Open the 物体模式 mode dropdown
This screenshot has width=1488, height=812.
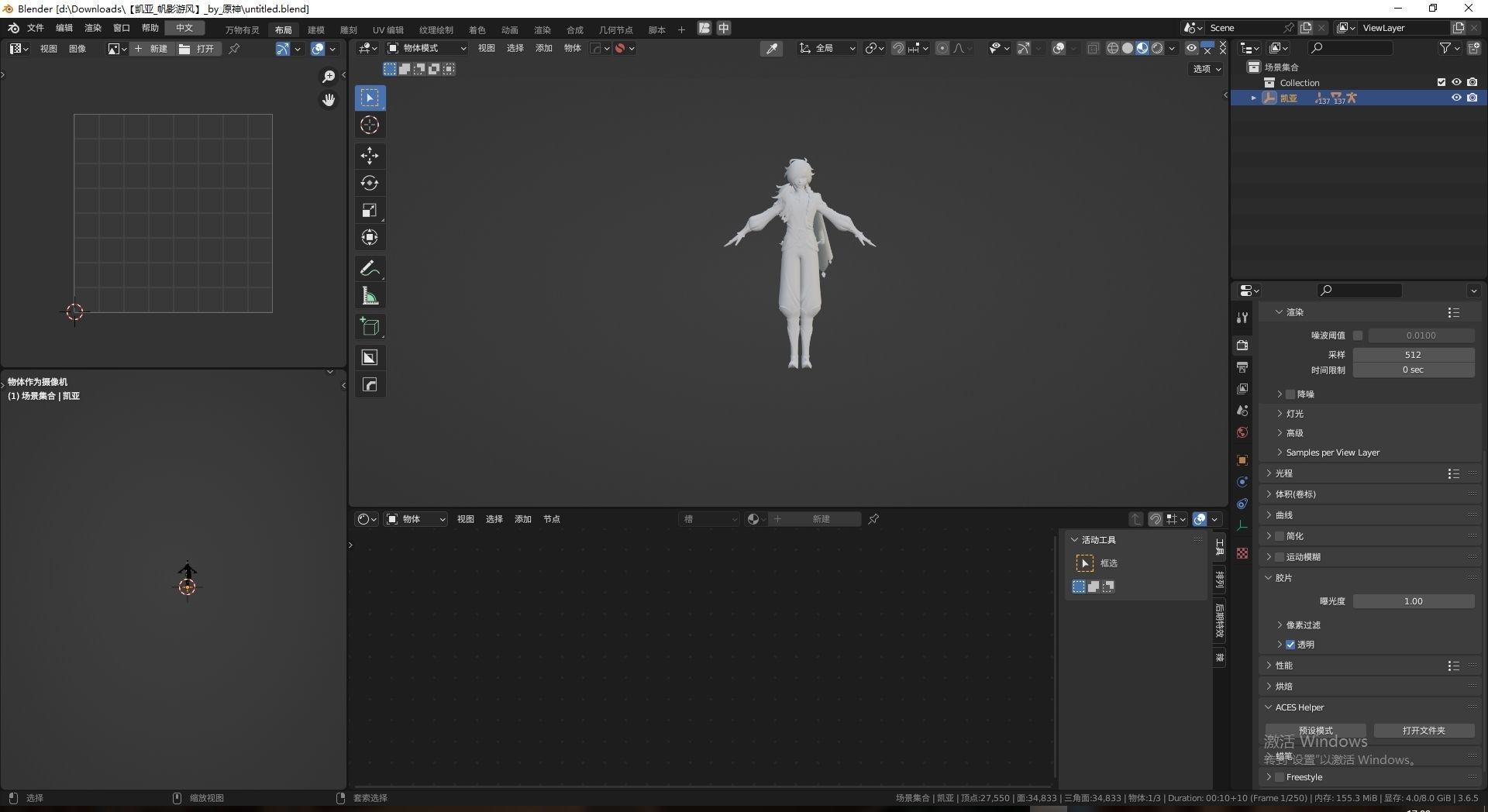click(x=427, y=48)
